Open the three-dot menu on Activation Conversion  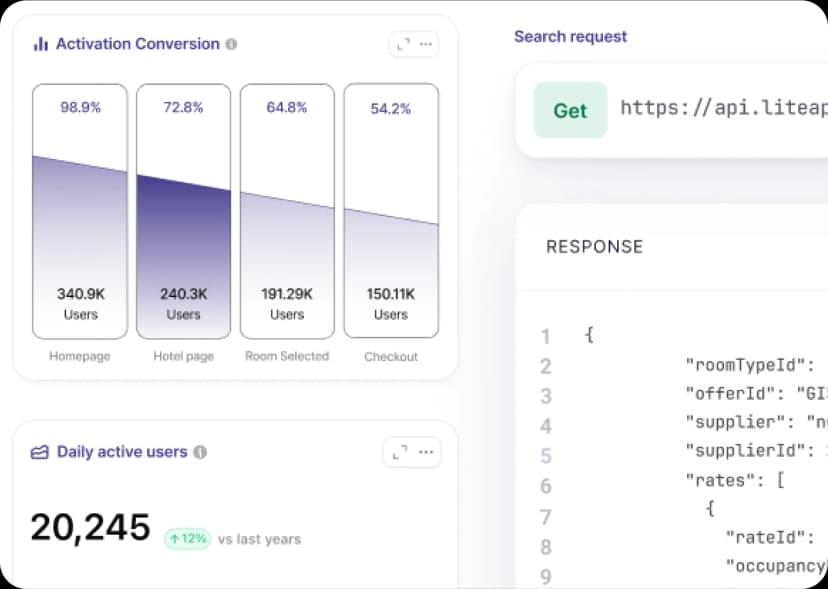click(427, 44)
